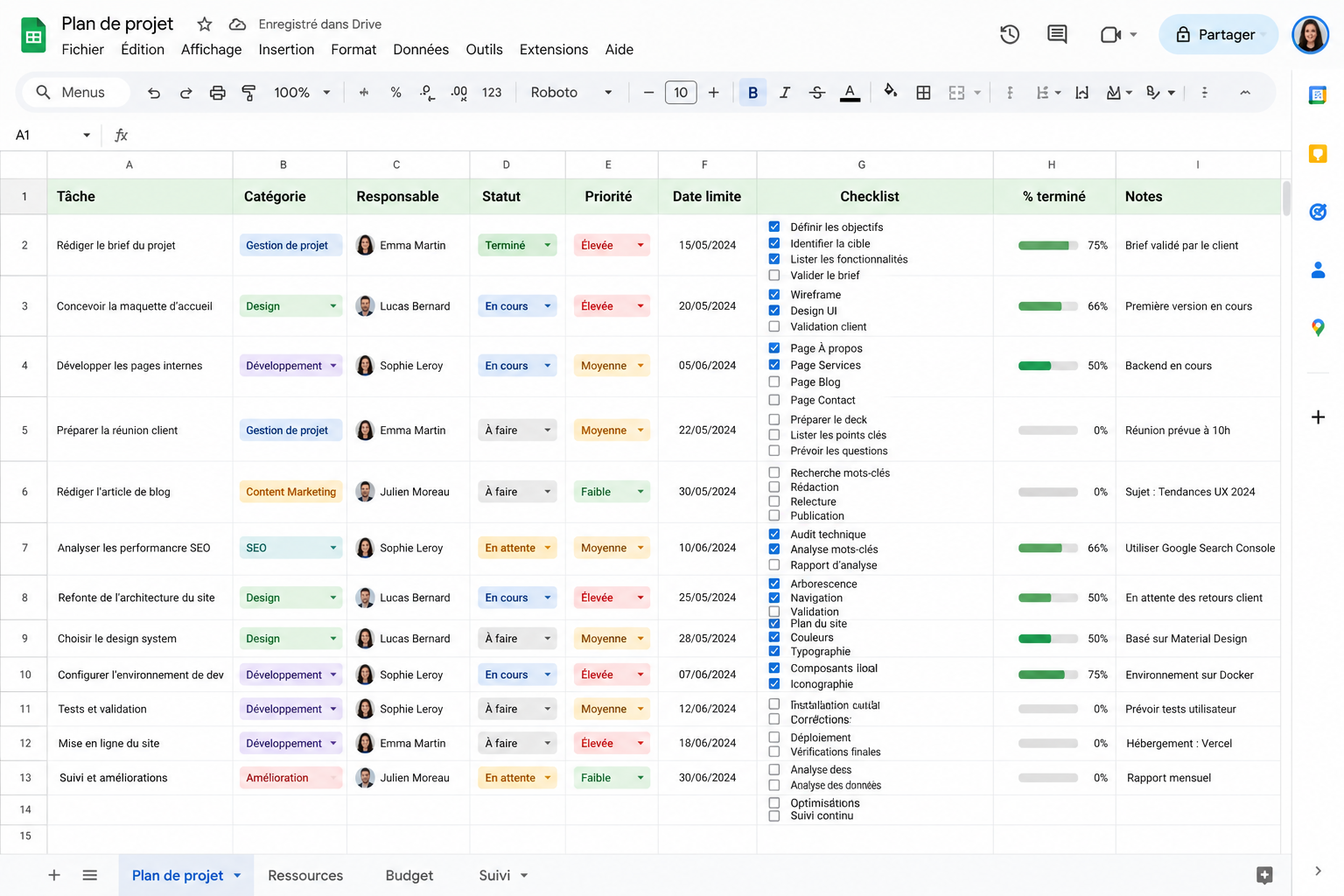Open the Insertion menu
This screenshot has height=896, width=1344.
pyautogui.click(x=286, y=50)
